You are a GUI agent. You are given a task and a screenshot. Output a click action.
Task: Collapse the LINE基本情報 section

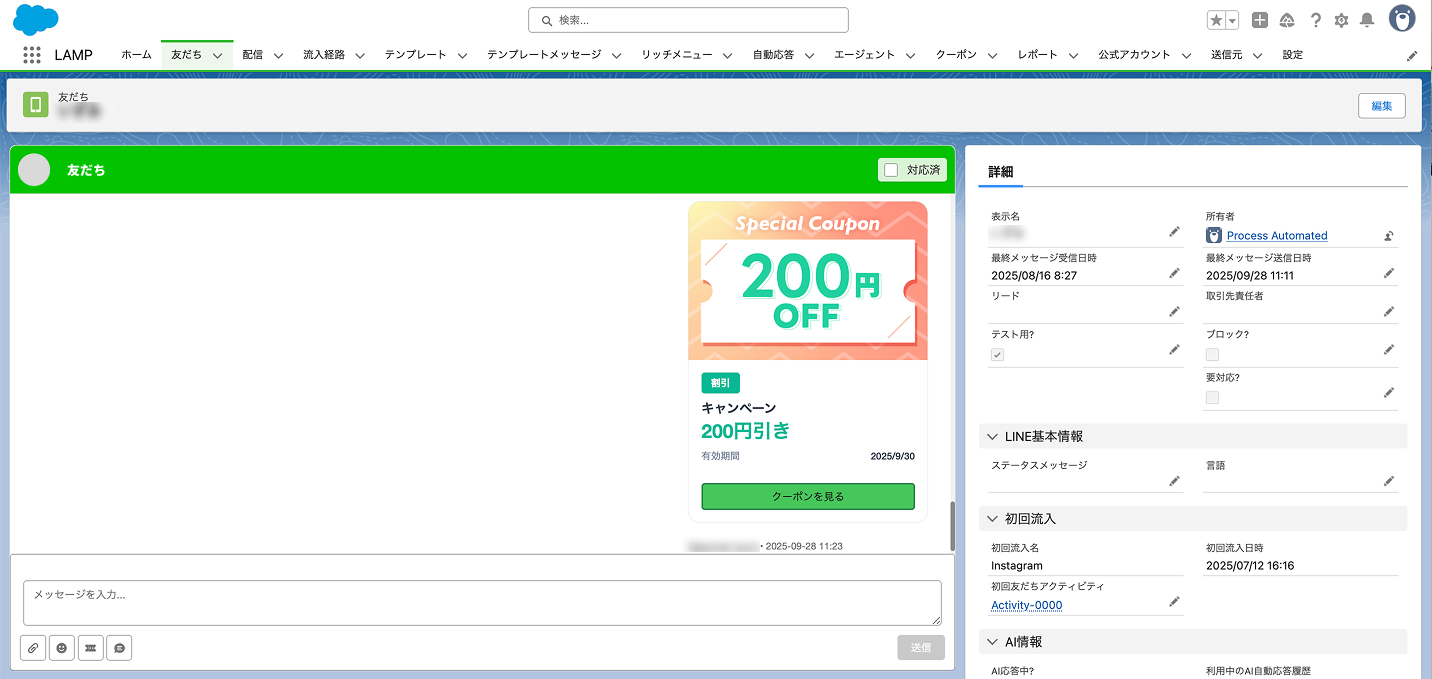(x=993, y=437)
